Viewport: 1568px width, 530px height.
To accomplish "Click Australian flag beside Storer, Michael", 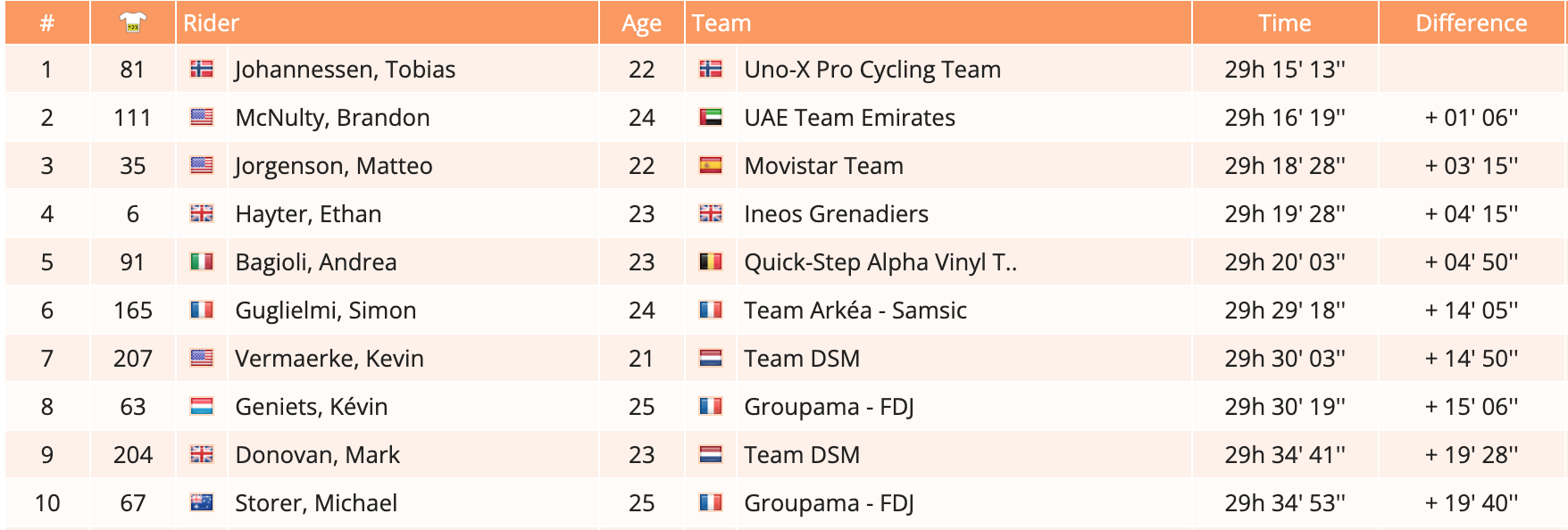I will 202,502.
